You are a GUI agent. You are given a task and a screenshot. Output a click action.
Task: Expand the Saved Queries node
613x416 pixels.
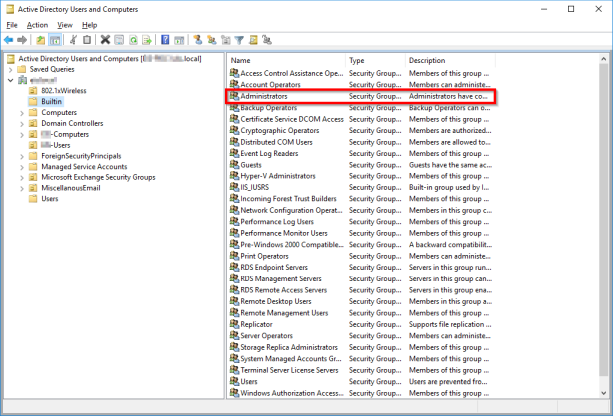click(x=11, y=70)
